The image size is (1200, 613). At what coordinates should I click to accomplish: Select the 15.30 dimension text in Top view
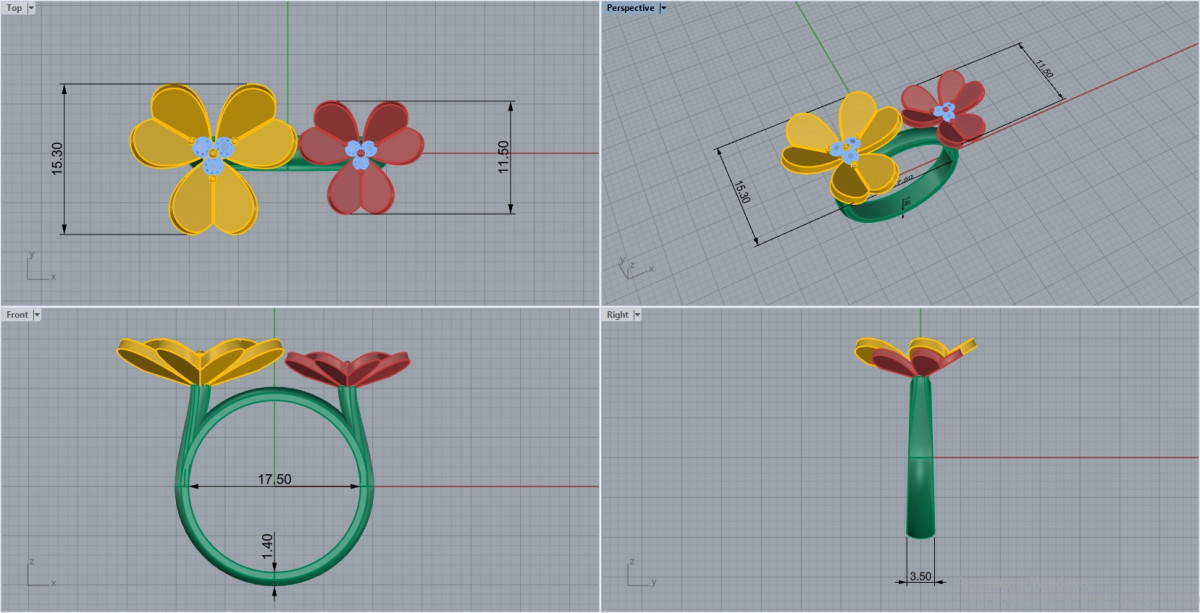(x=57, y=159)
